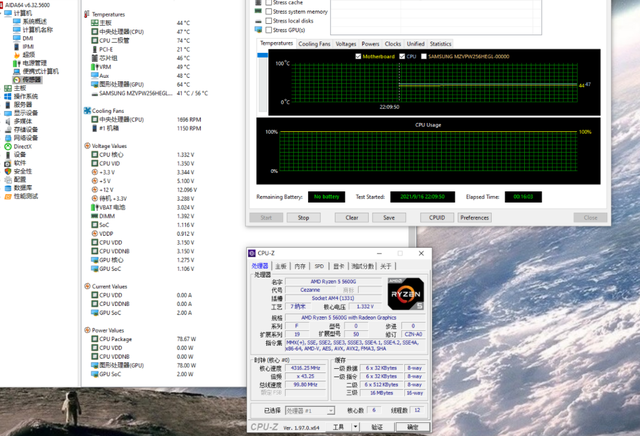Click the Save button
This screenshot has height=436, width=640.
(389, 218)
